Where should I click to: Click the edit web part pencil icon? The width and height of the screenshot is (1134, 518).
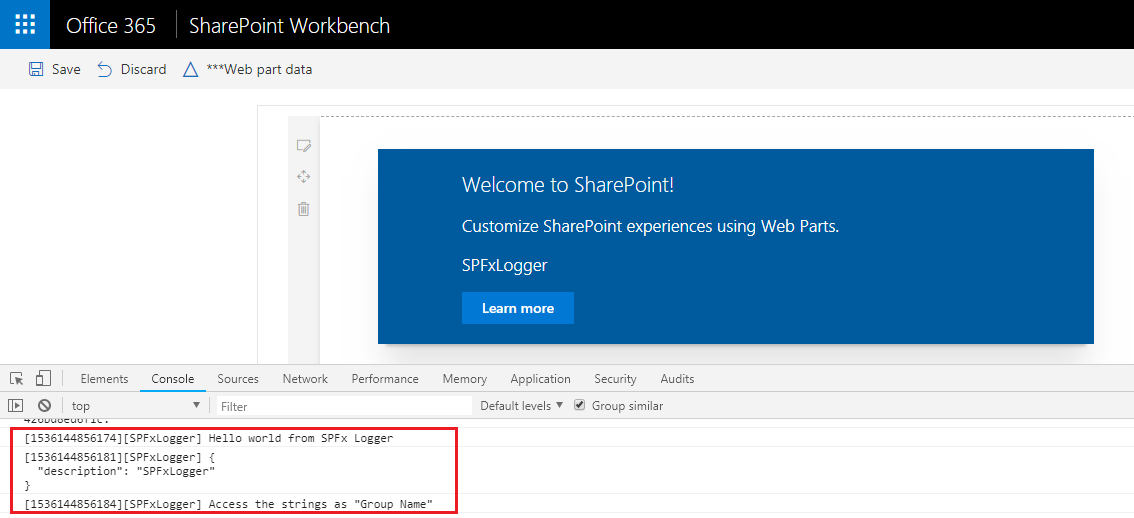pyautogui.click(x=304, y=146)
